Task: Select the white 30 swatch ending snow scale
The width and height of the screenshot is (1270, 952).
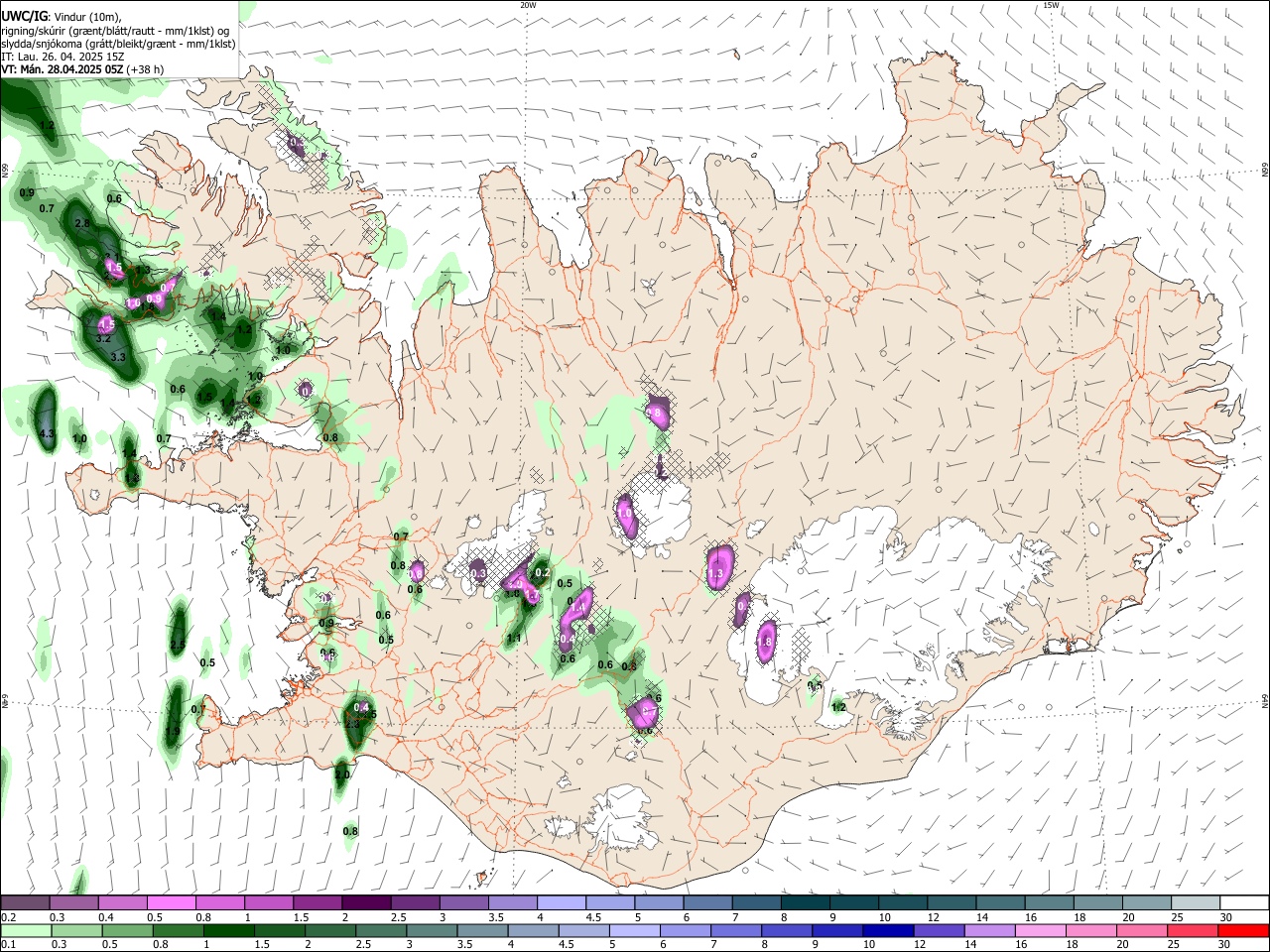Action: tap(1244, 902)
